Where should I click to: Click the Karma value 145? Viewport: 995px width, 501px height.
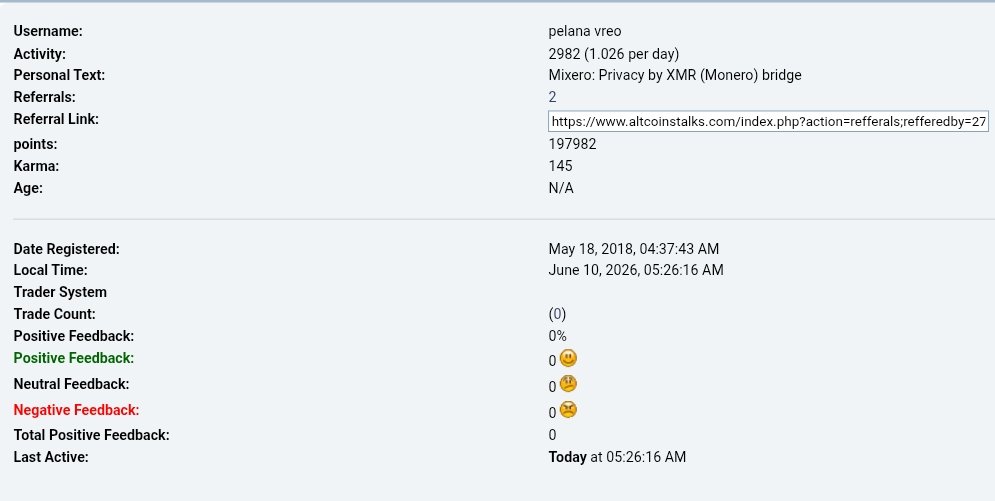click(560, 166)
